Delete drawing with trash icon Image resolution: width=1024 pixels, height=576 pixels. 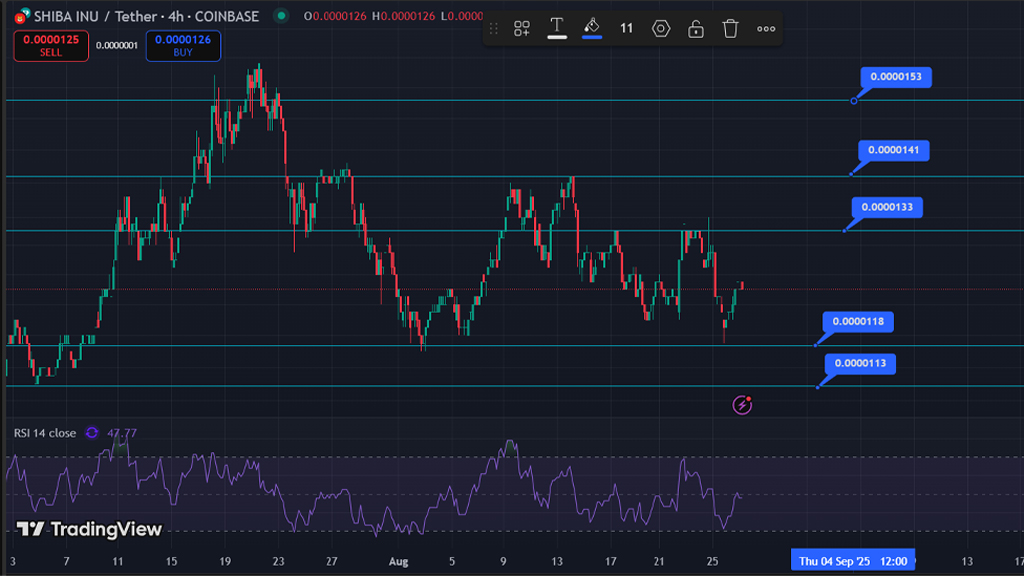tap(730, 29)
